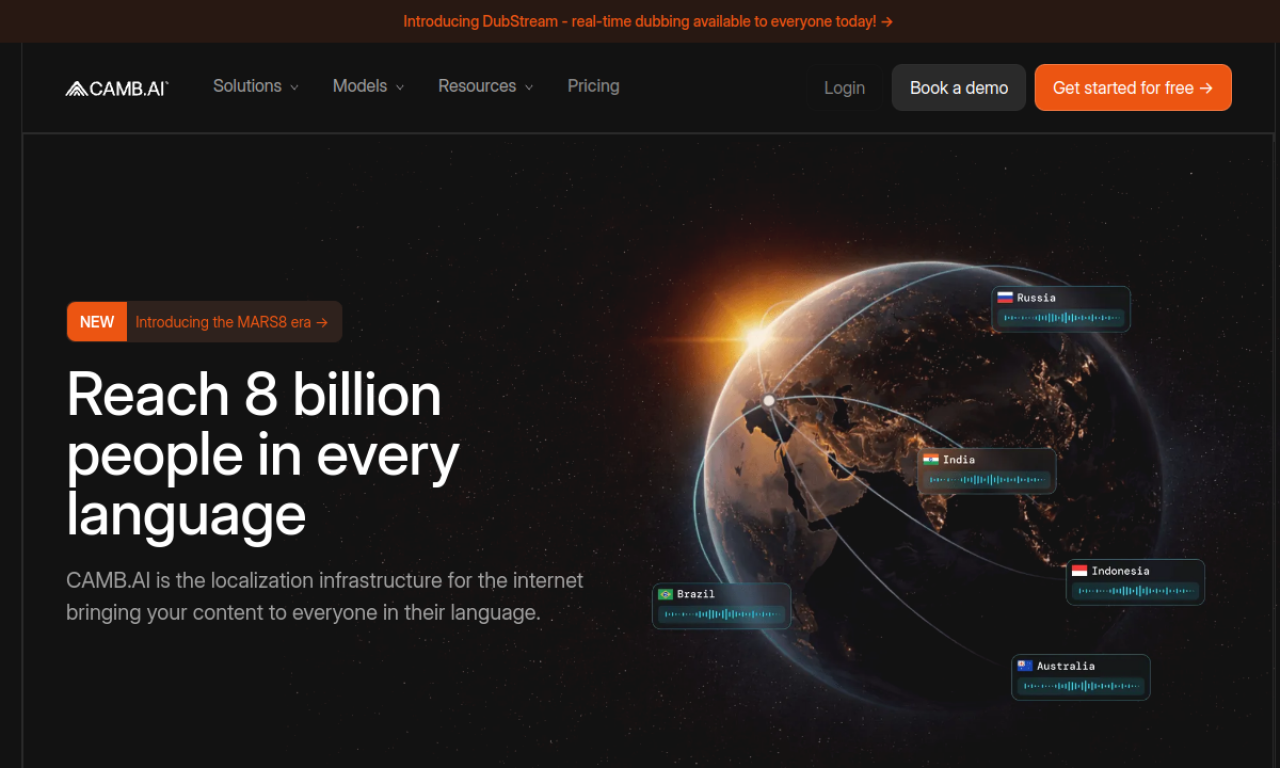Click the Russia flag icon
This screenshot has height=768, width=1280.
pos(1005,298)
